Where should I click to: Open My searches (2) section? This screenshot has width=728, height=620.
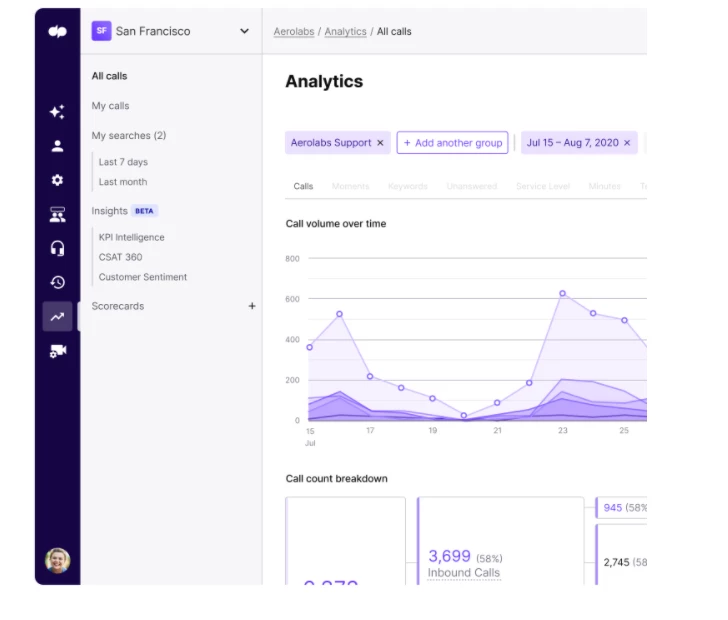click(129, 136)
